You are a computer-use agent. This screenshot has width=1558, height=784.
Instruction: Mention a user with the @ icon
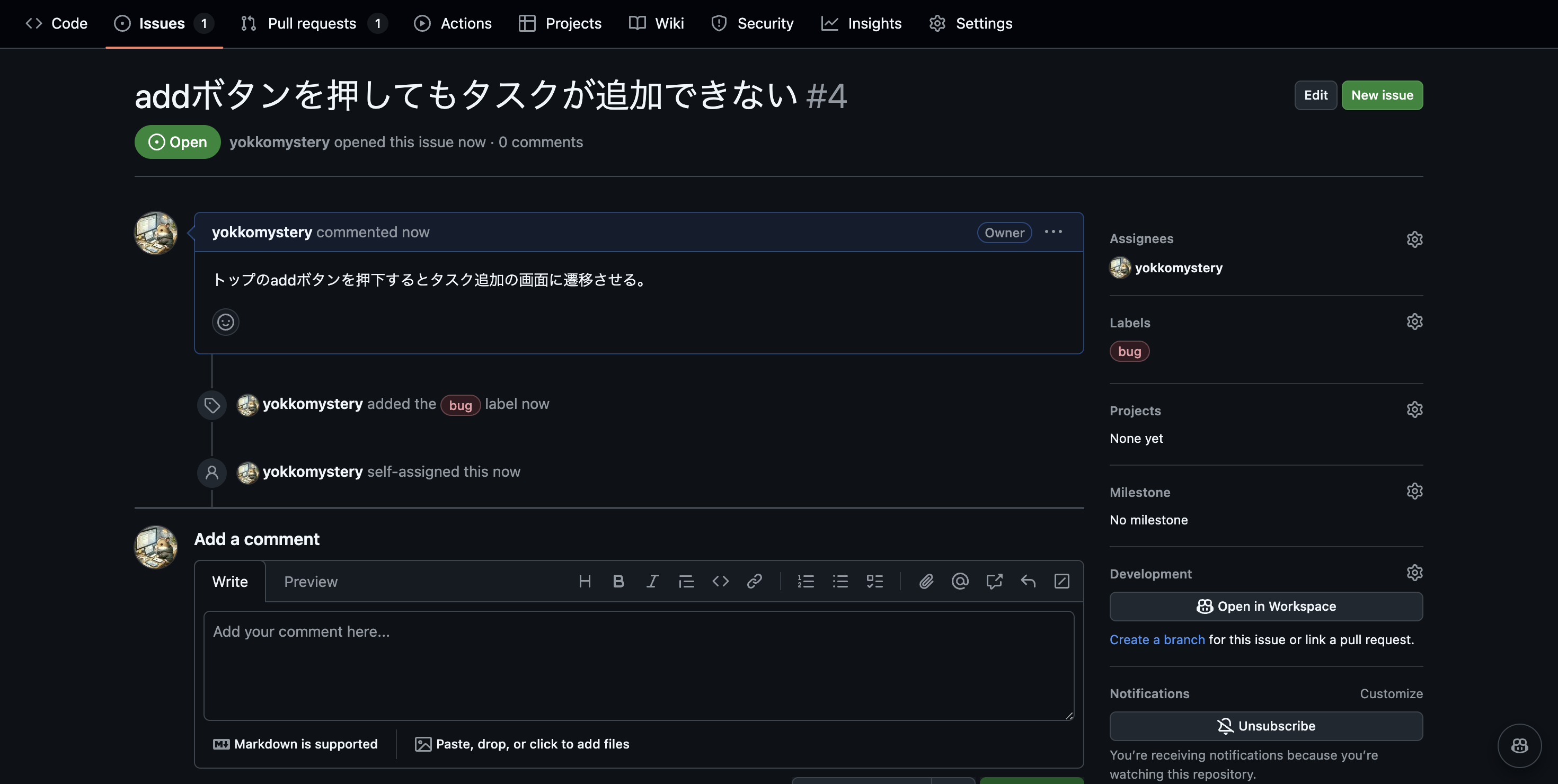point(960,581)
